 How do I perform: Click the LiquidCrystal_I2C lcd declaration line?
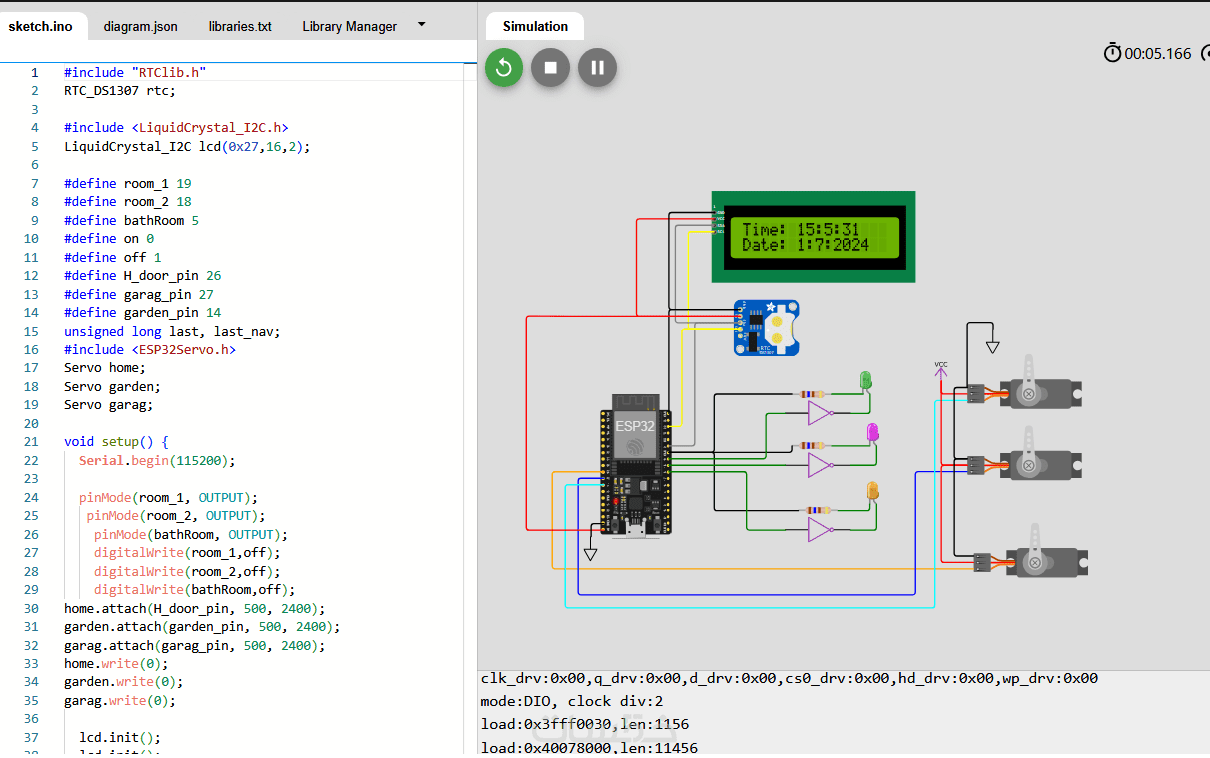click(187, 146)
